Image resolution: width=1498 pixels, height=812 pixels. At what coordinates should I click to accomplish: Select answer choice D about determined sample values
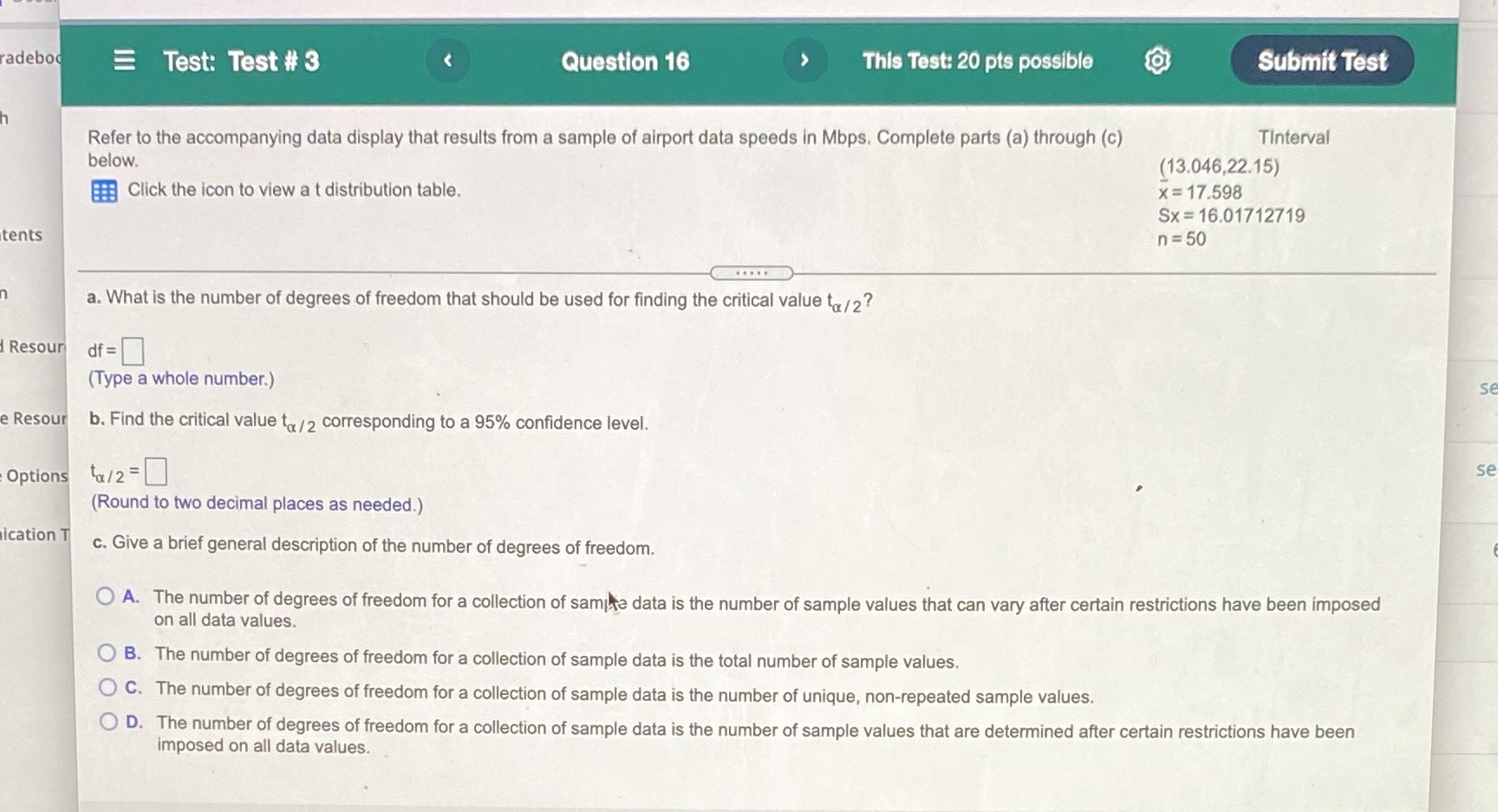(106, 721)
